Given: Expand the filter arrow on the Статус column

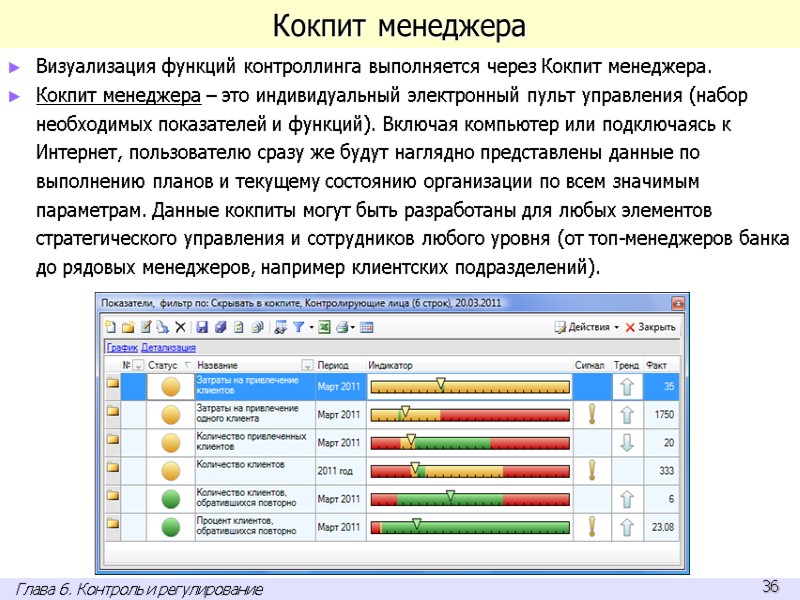Looking at the screenshot, I should 185,364.
